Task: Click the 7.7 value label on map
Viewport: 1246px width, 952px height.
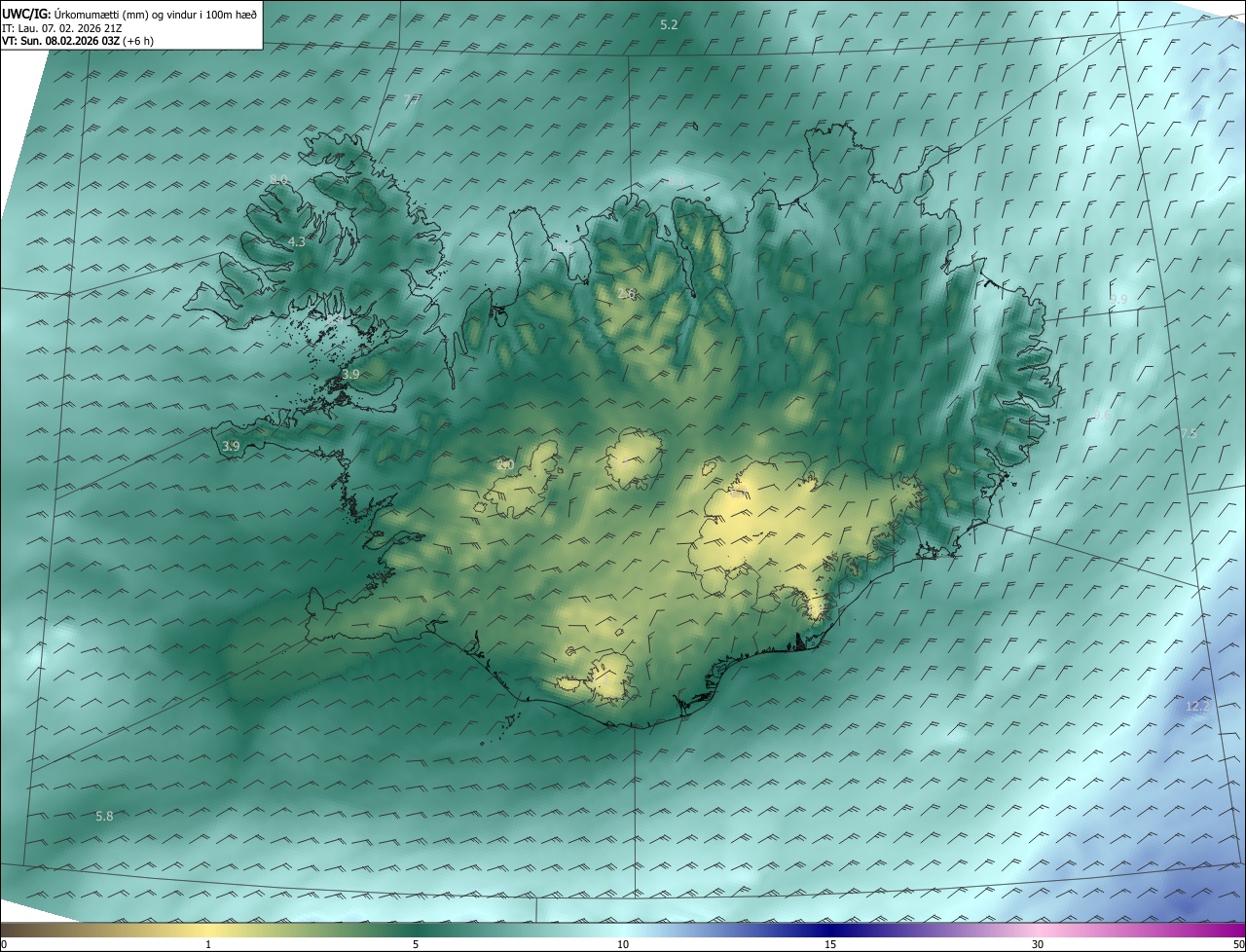Action: click(412, 100)
